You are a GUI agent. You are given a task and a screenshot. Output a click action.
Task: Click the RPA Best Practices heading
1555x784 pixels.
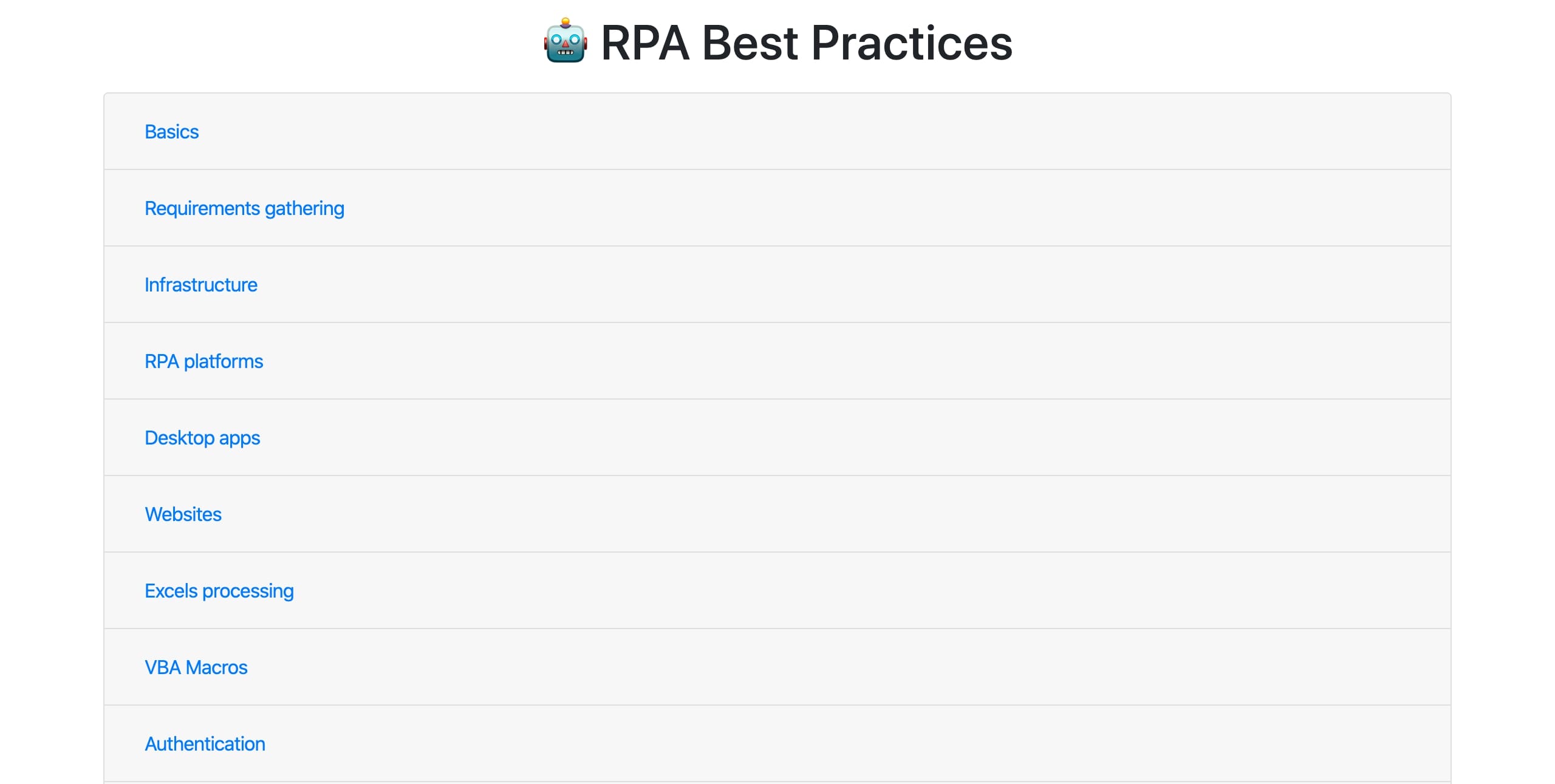[806, 43]
